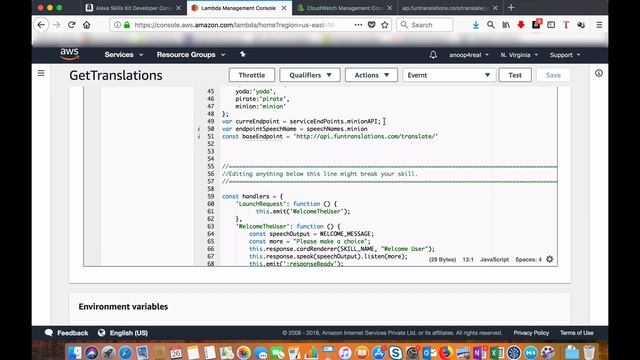Open code editor settings gear
The height and width of the screenshot is (360, 640).
(x=550, y=259)
